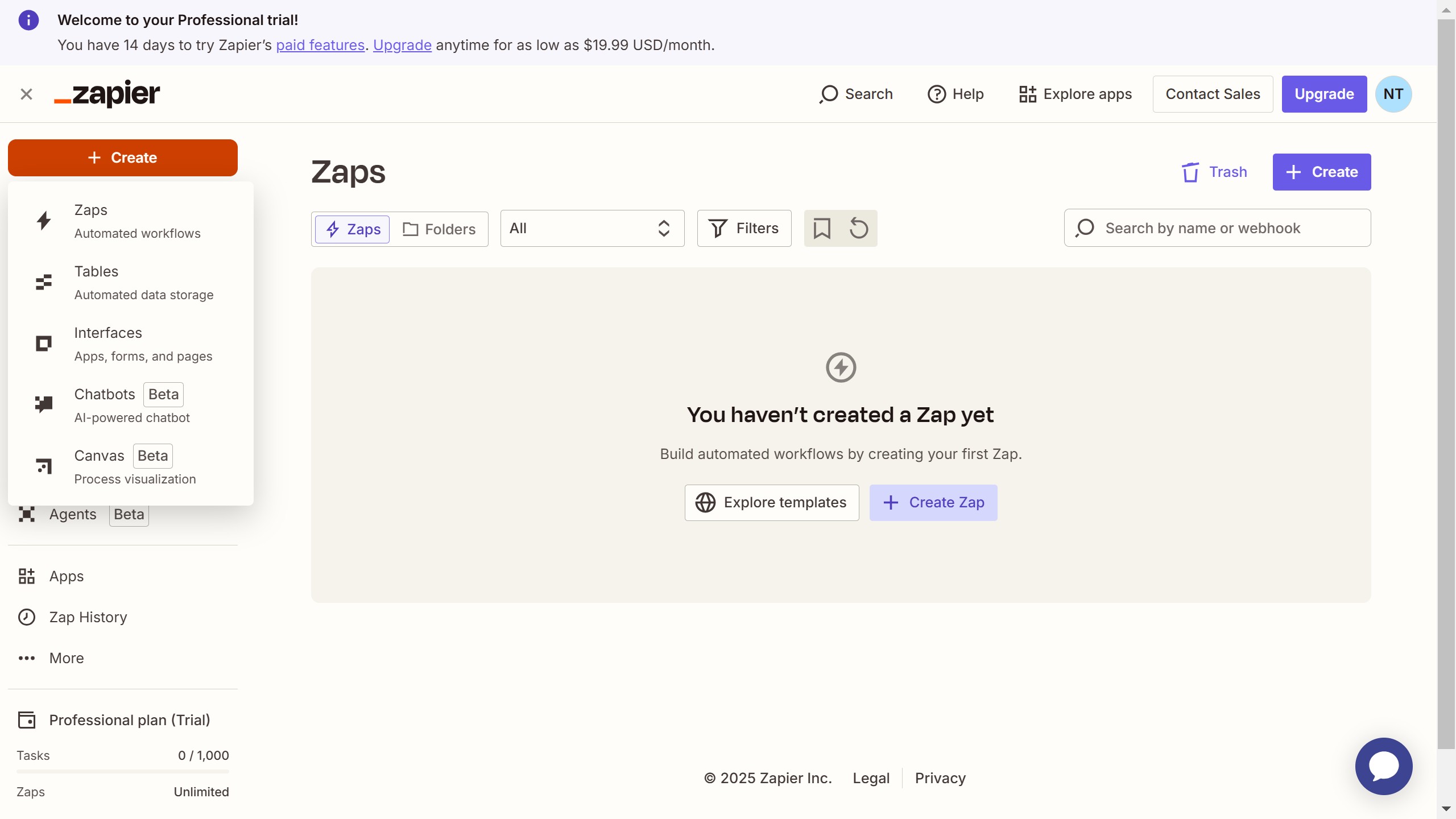The image size is (1456, 819).
Task: Click the Help question mark icon
Action: coord(937,94)
